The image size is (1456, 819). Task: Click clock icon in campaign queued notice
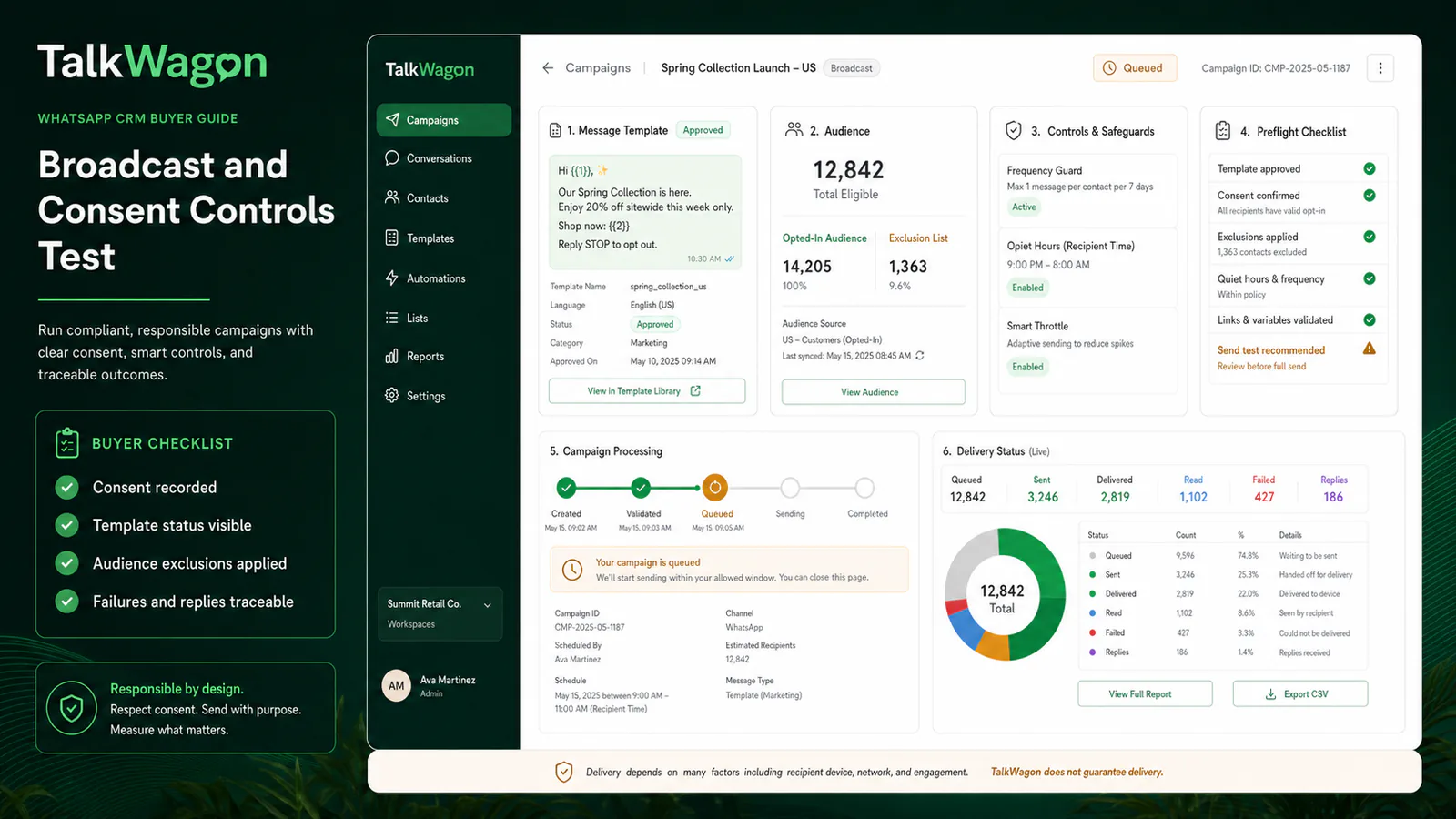coord(572,570)
